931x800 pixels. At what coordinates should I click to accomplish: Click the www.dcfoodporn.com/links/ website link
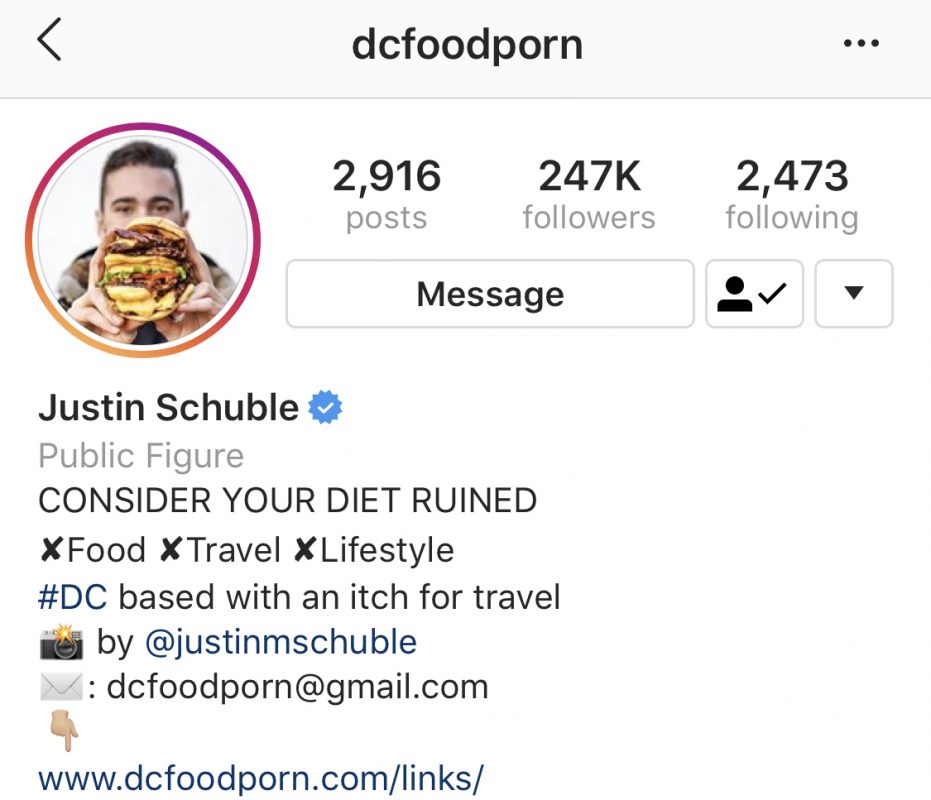(261, 777)
